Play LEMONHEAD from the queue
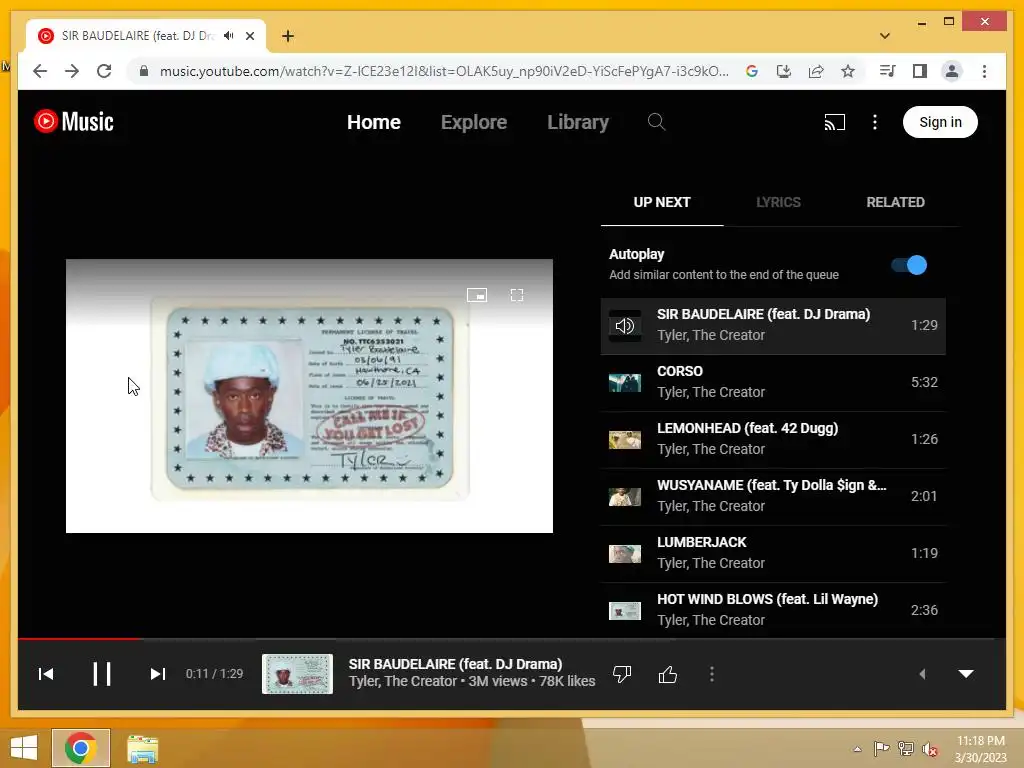This screenshot has width=1024, height=768. [x=773, y=439]
